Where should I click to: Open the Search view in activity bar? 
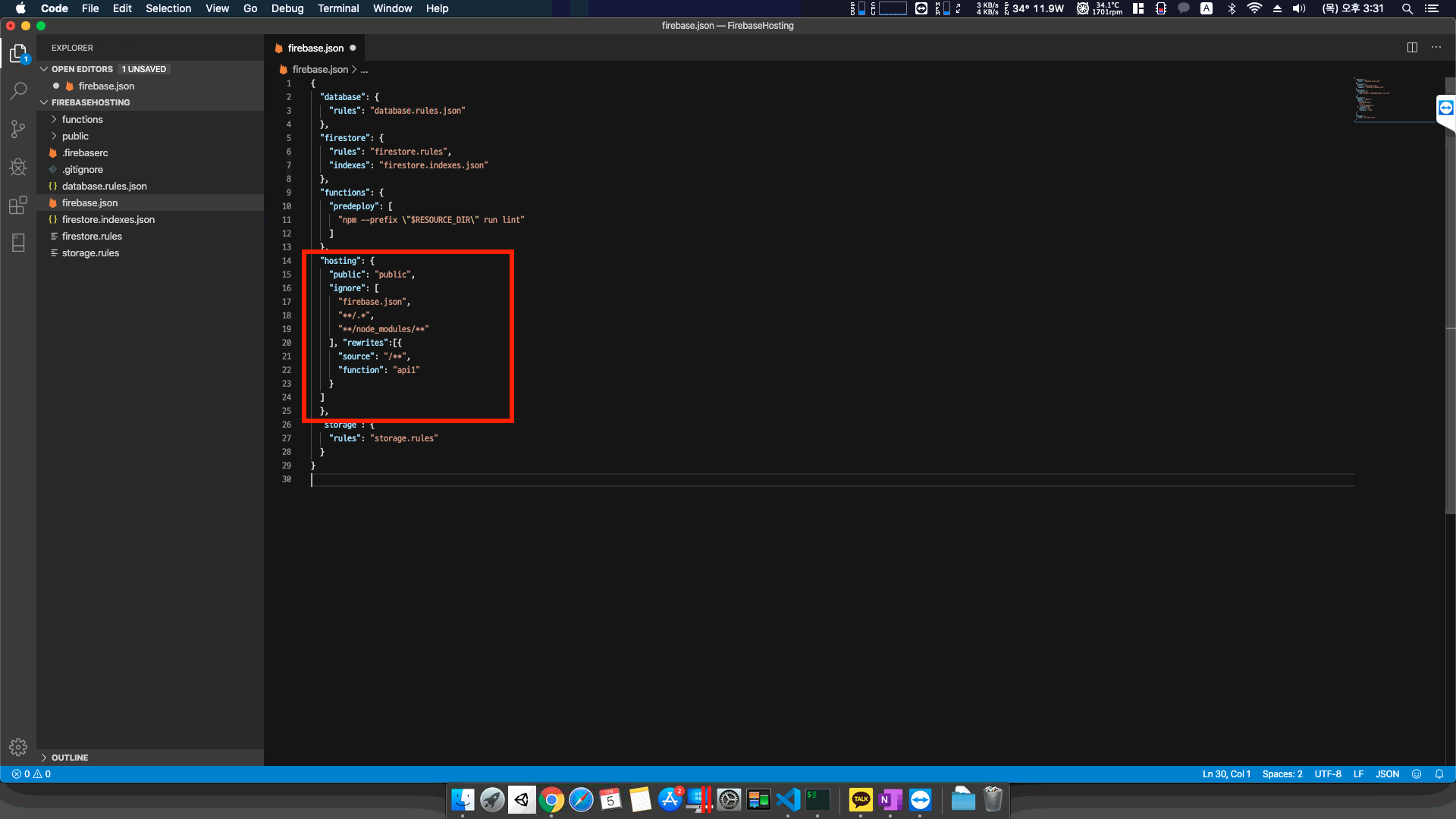[x=18, y=91]
